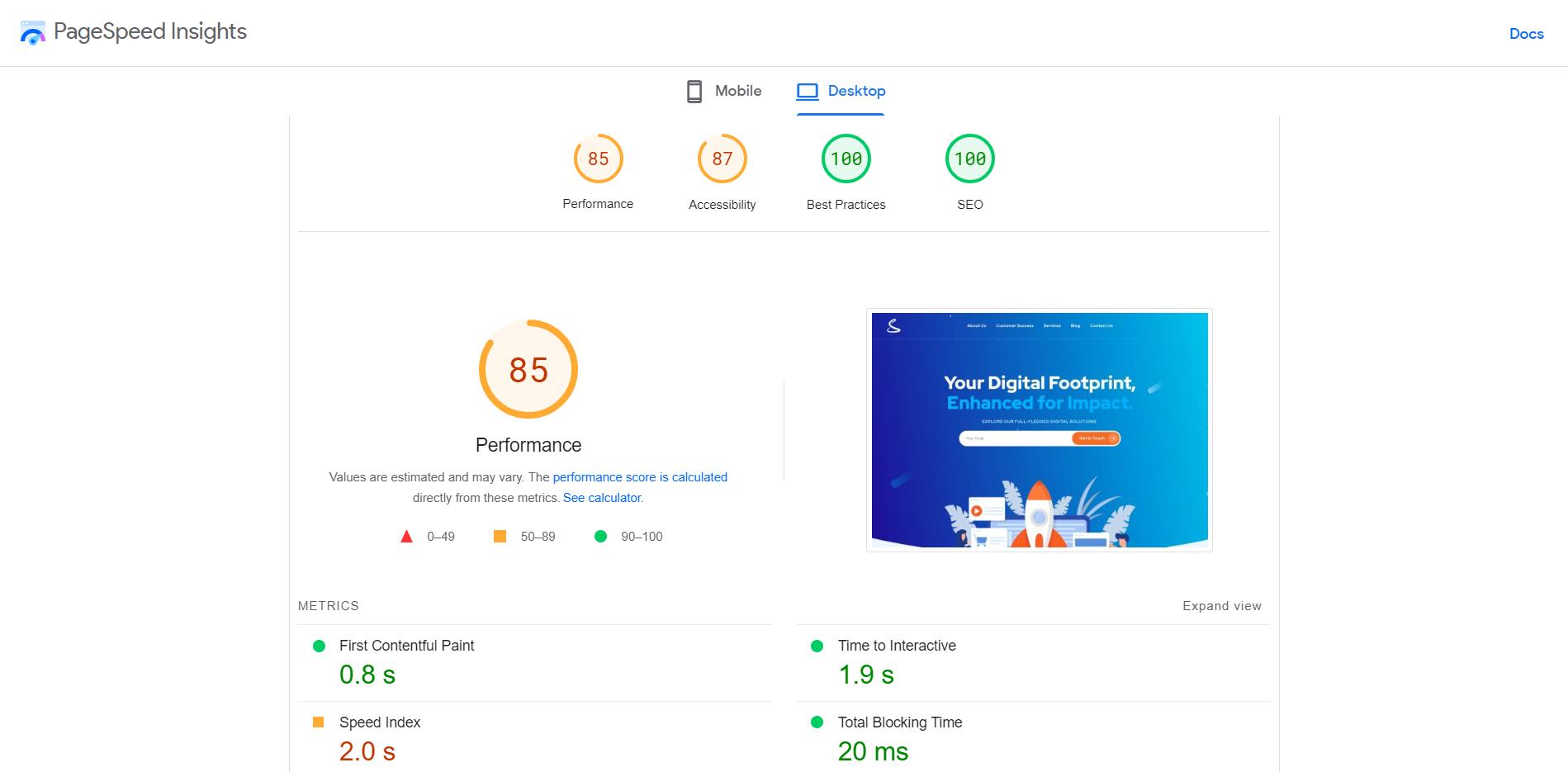Screen dimensions: 1568x772
Task: Switch to the Mobile tab
Action: pyautogui.click(x=723, y=91)
